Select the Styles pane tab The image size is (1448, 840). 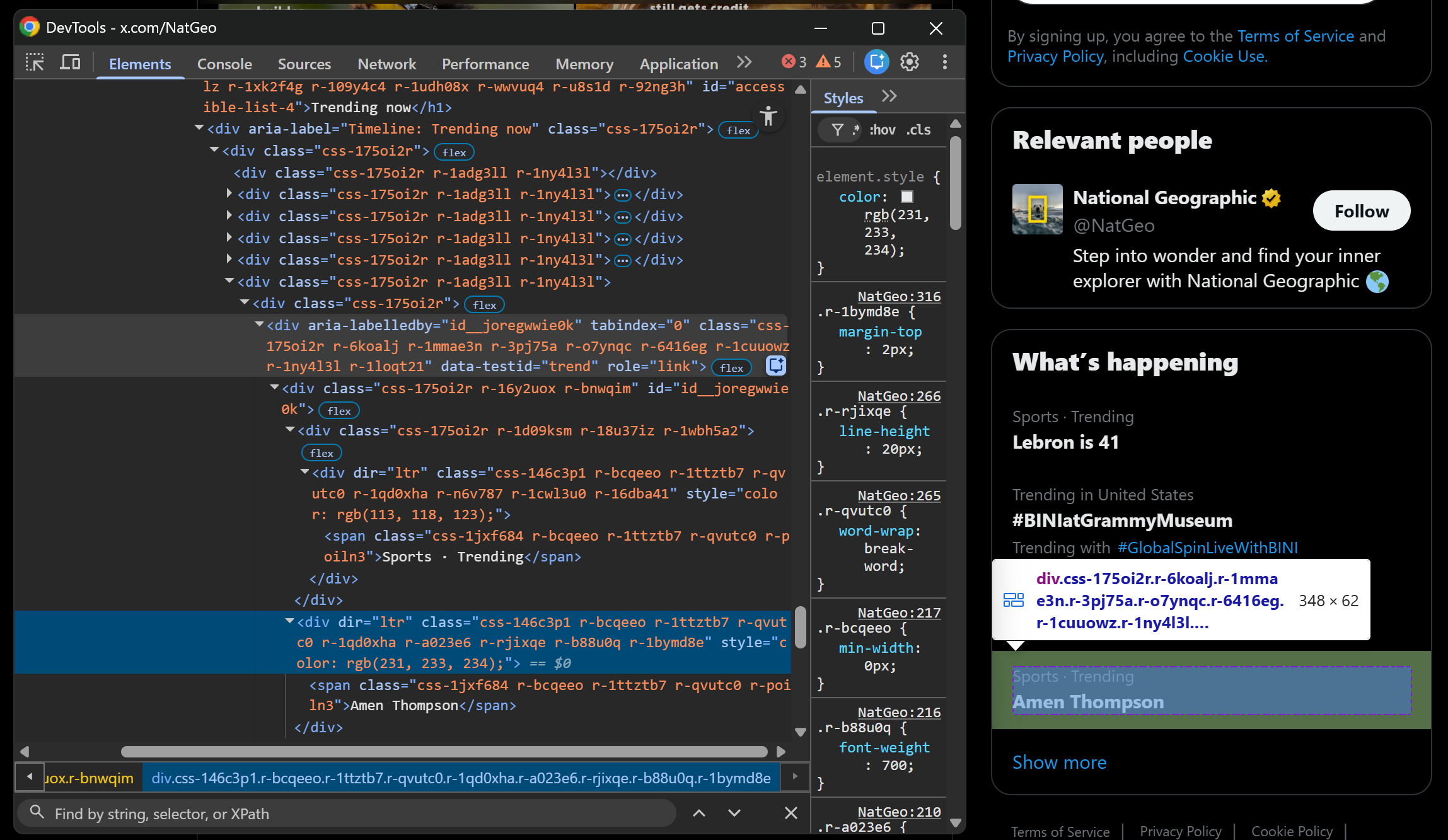(843, 98)
